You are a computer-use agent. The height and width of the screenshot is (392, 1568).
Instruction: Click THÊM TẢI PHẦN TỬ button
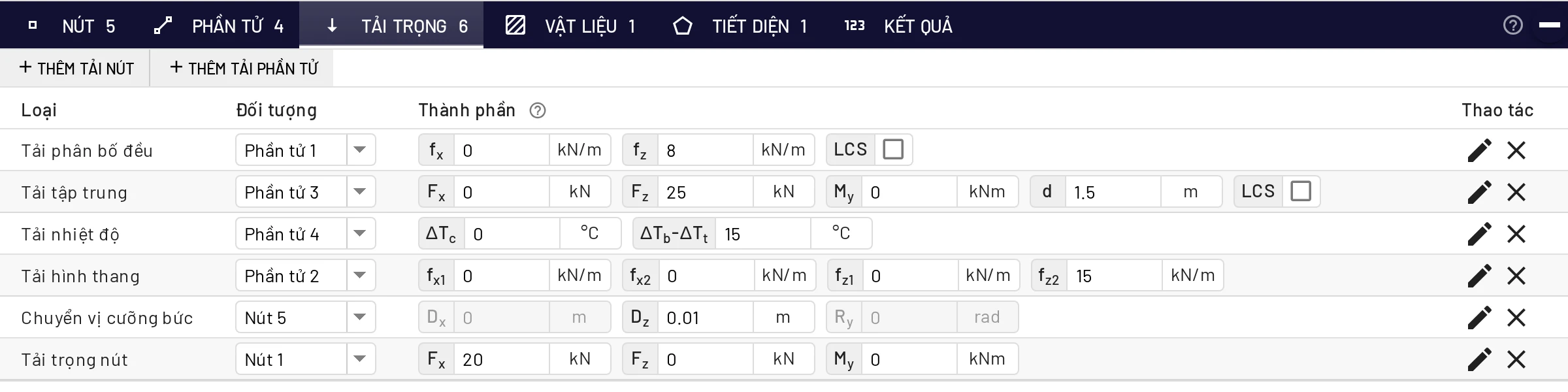pyautogui.click(x=242, y=68)
